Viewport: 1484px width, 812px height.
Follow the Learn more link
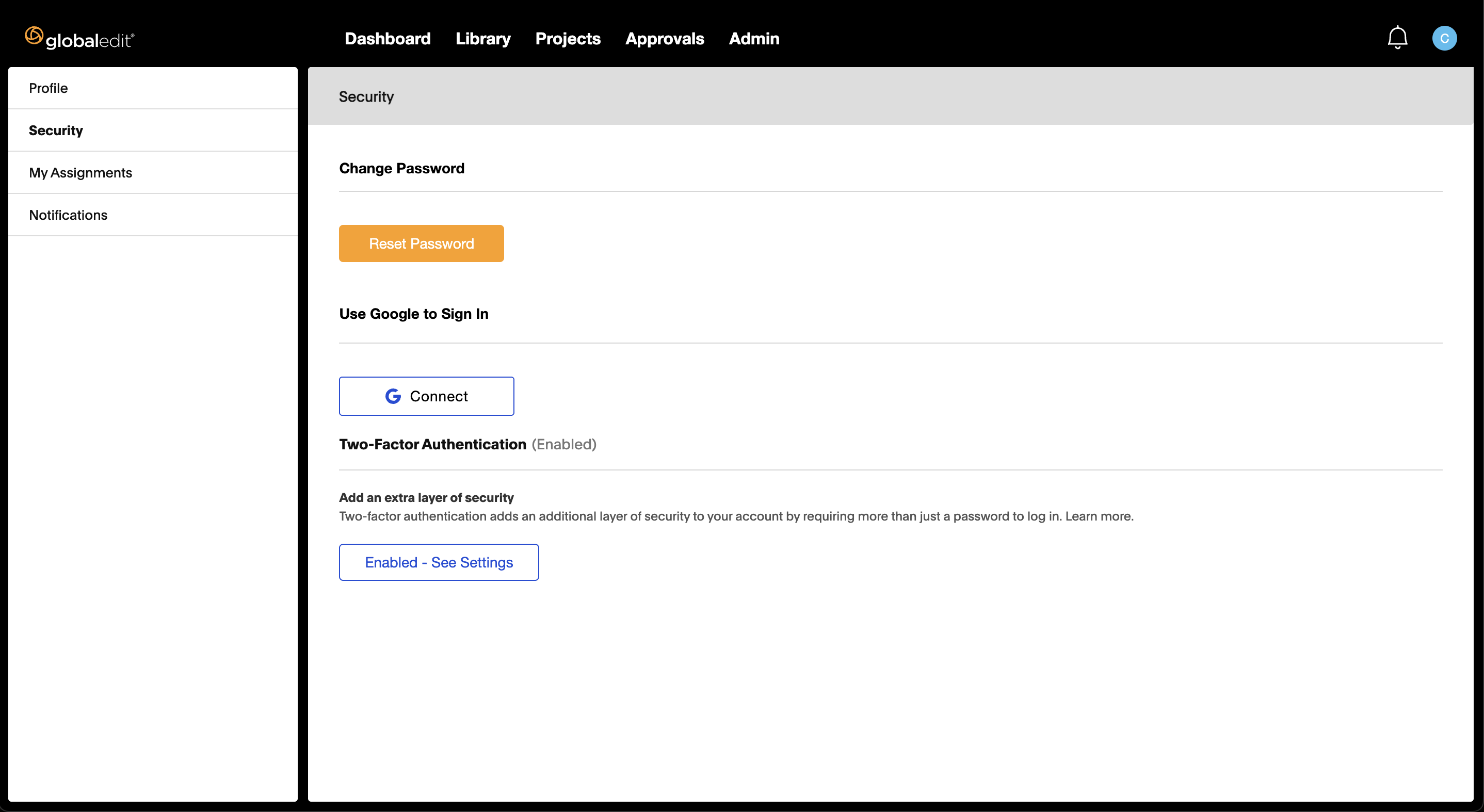click(x=1099, y=516)
